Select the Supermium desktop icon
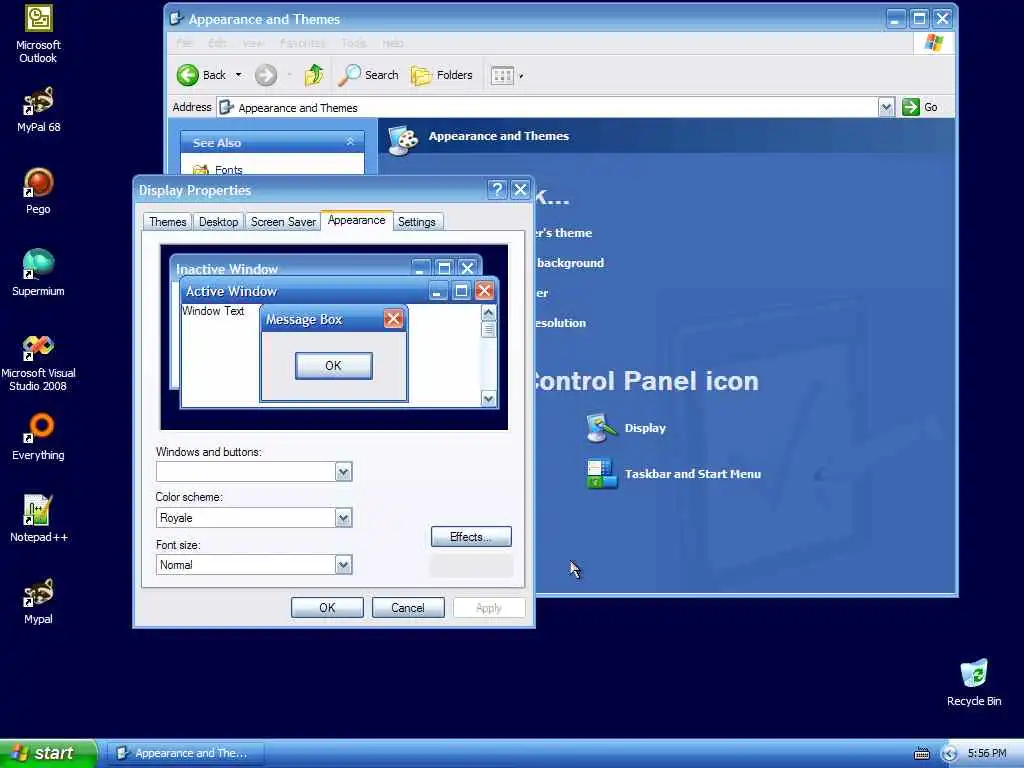Image resolution: width=1024 pixels, height=768 pixels. (38, 273)
